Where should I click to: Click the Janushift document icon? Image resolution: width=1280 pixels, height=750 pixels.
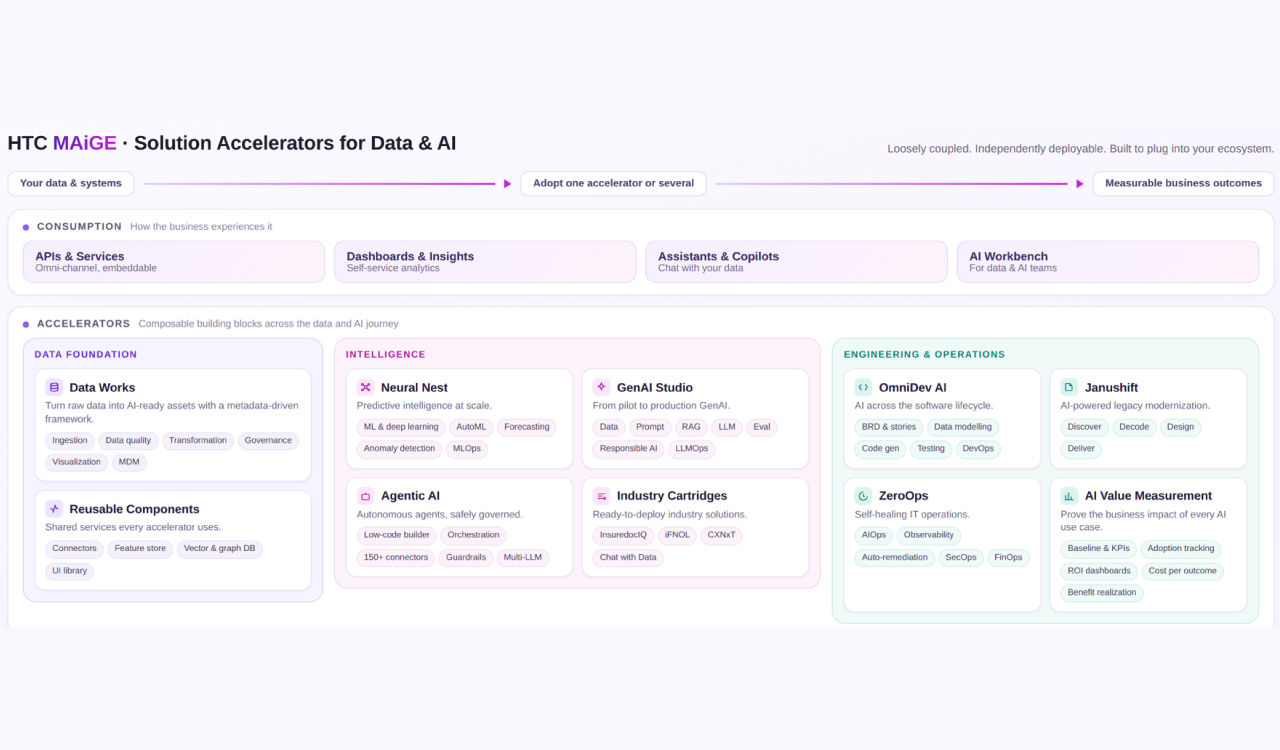[1069, 387]
